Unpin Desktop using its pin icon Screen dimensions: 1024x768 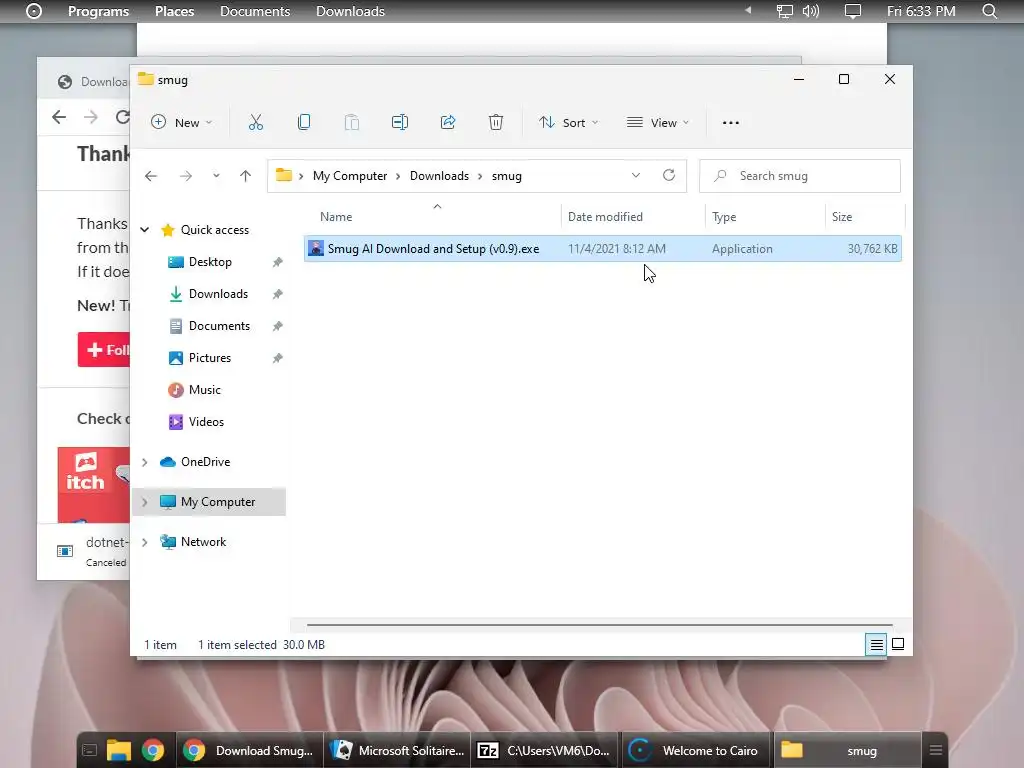click(278, 262)
